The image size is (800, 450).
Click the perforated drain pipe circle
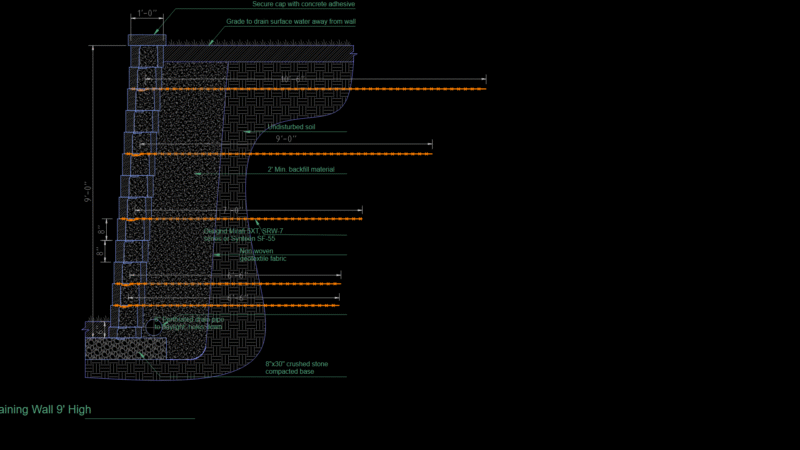tap(154, 328)
